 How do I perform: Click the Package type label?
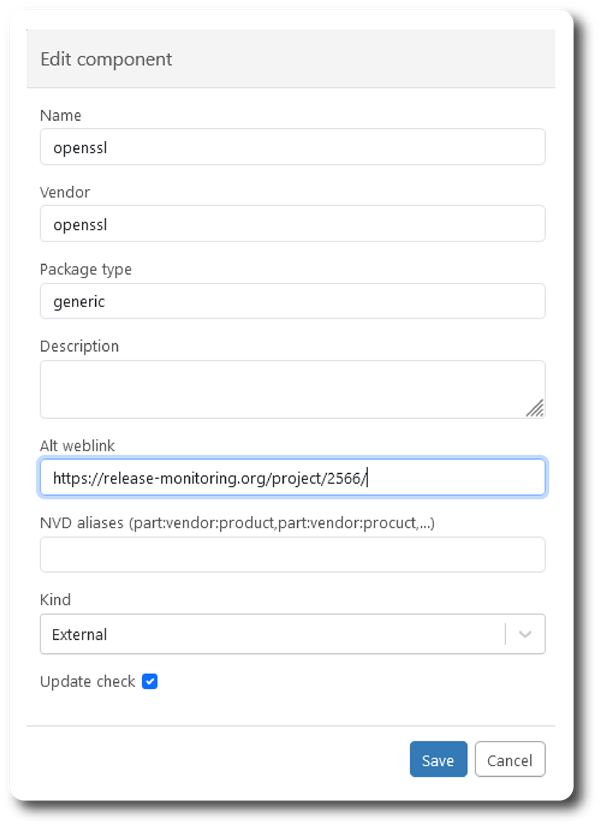coord(86,270)
